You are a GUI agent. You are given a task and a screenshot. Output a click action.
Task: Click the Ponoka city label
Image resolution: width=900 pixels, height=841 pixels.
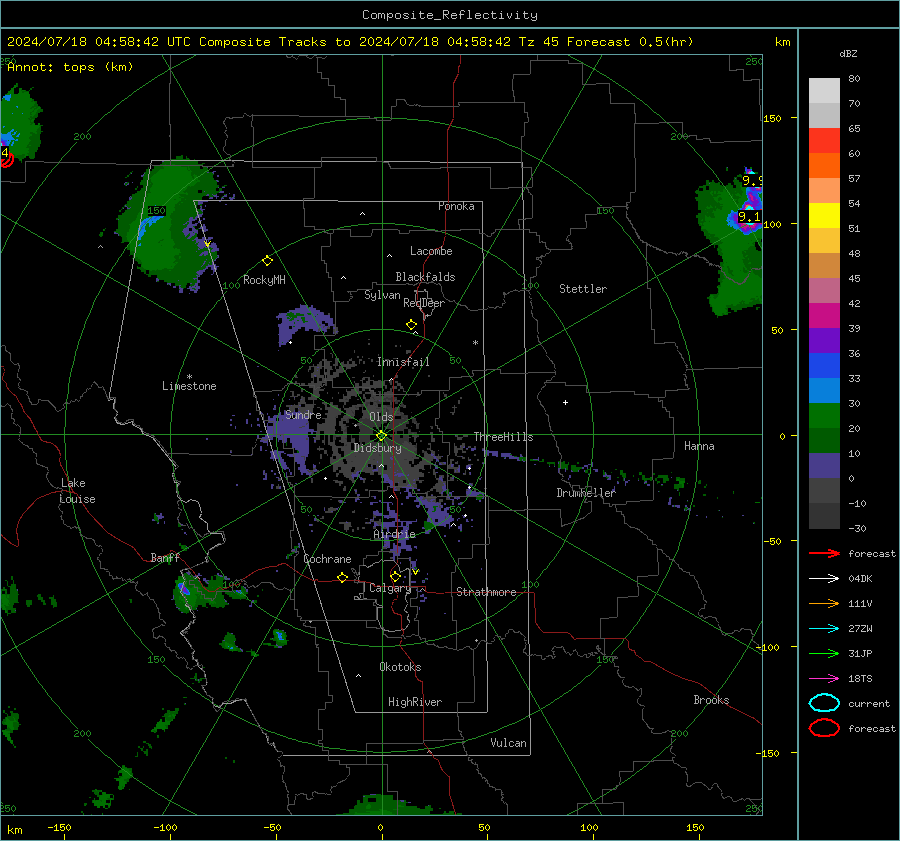(x=456, y=206)
